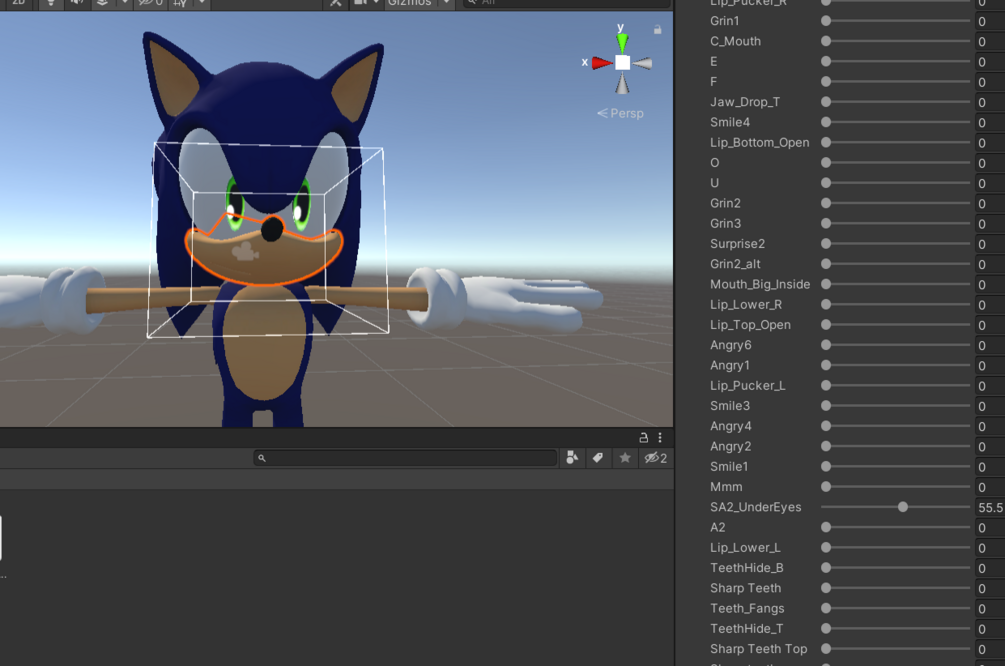The height and width of the screenshot is (666, 1005).
Task: Save search to Favorites with the star icon
Action: [625, 458]
